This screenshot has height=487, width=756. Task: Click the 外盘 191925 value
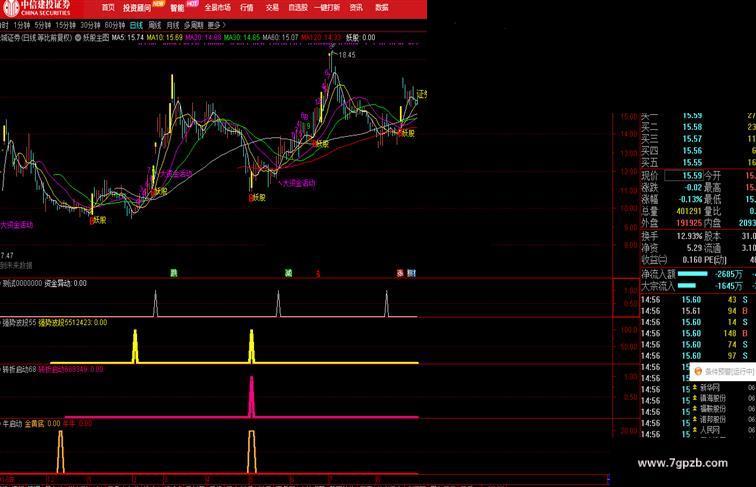(689, 223)
